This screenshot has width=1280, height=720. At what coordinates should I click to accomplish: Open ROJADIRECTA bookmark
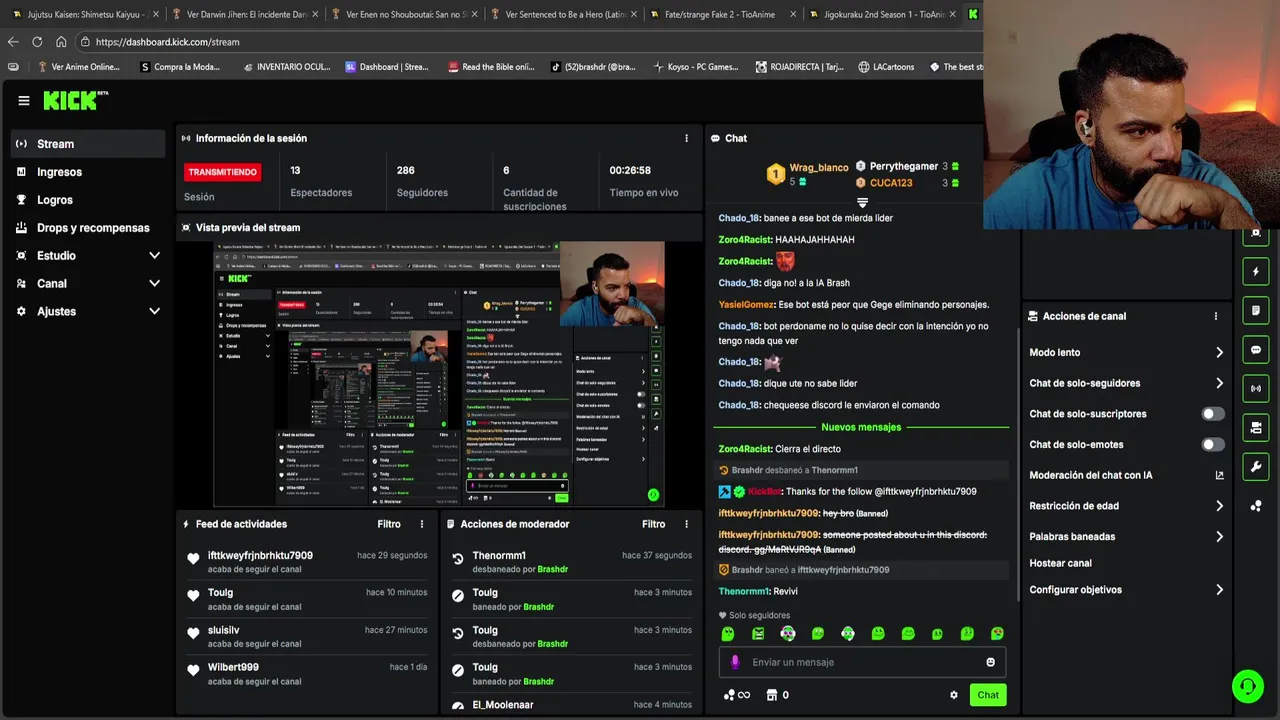(799, 67)
